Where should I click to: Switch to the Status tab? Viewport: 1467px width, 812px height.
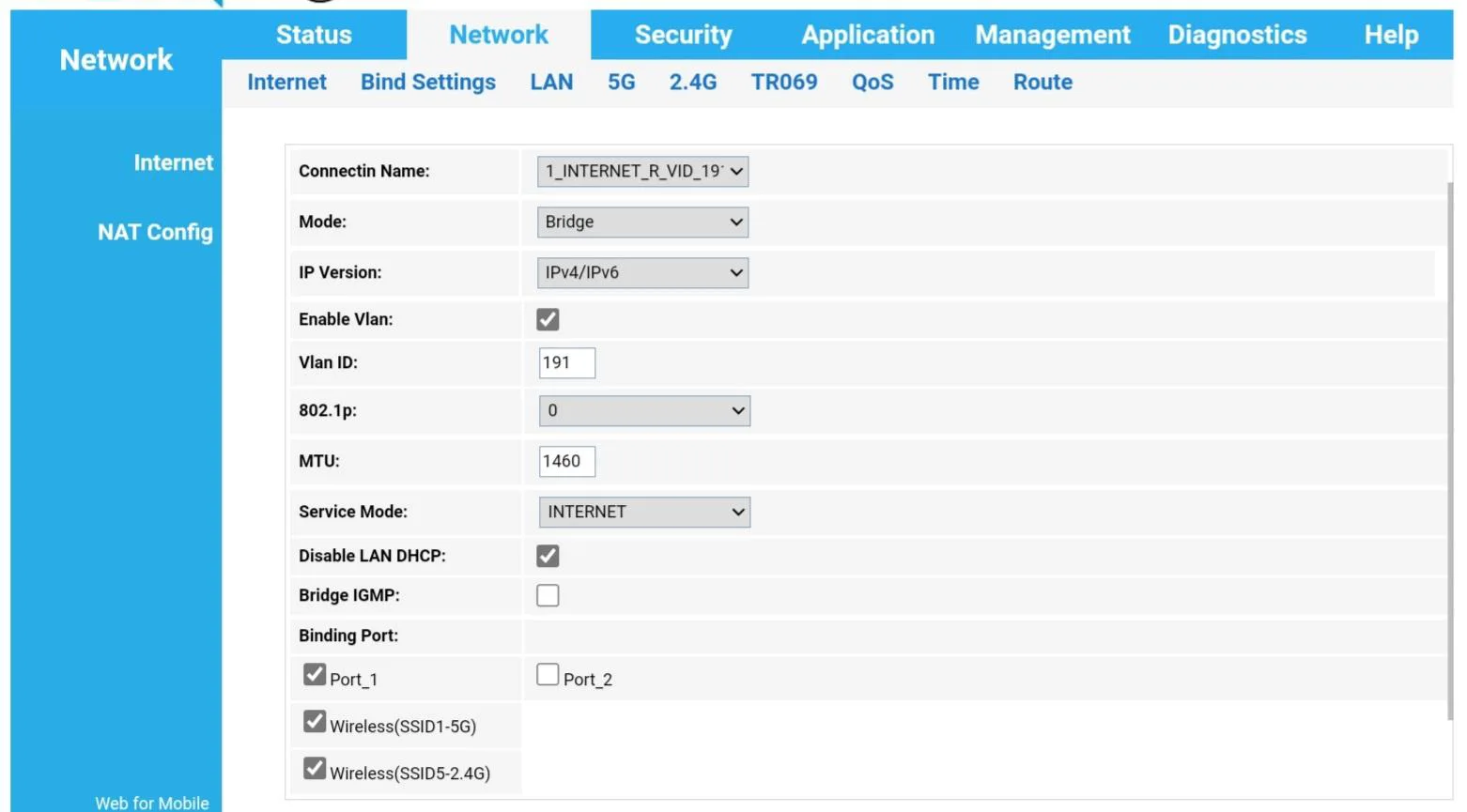tap(314, 36)
